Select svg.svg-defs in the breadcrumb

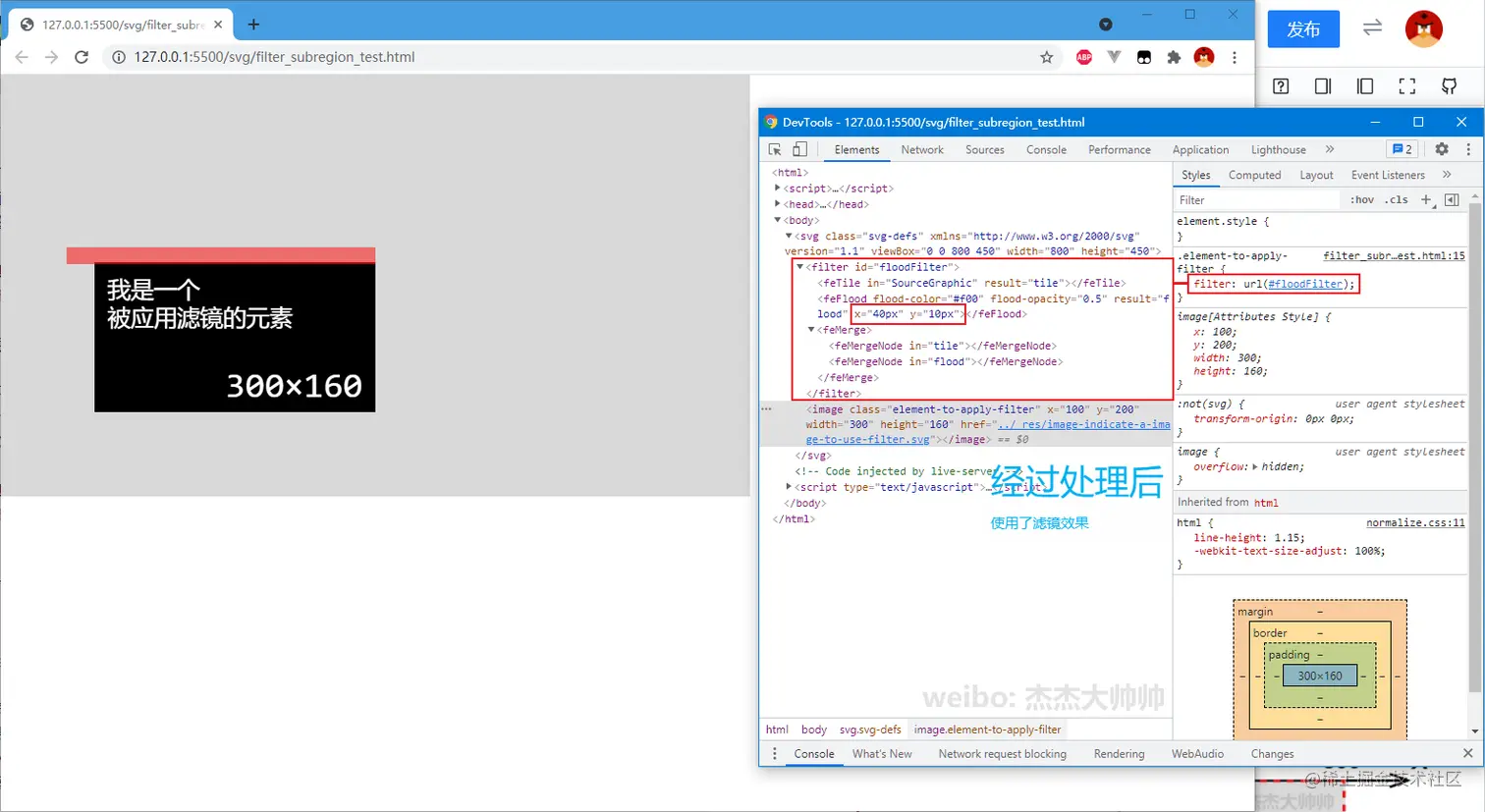click(x=870, y=730)
